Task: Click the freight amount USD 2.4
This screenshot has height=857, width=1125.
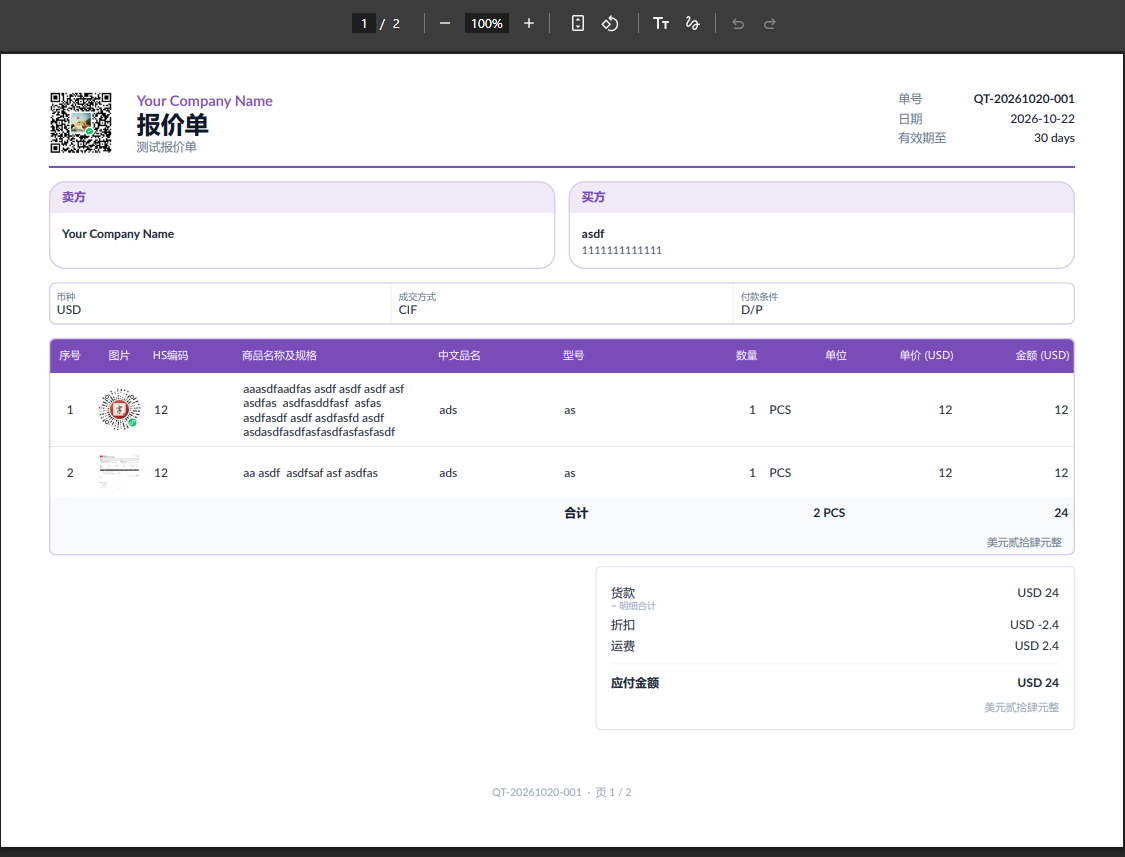Action: (x=1036, y=646)
